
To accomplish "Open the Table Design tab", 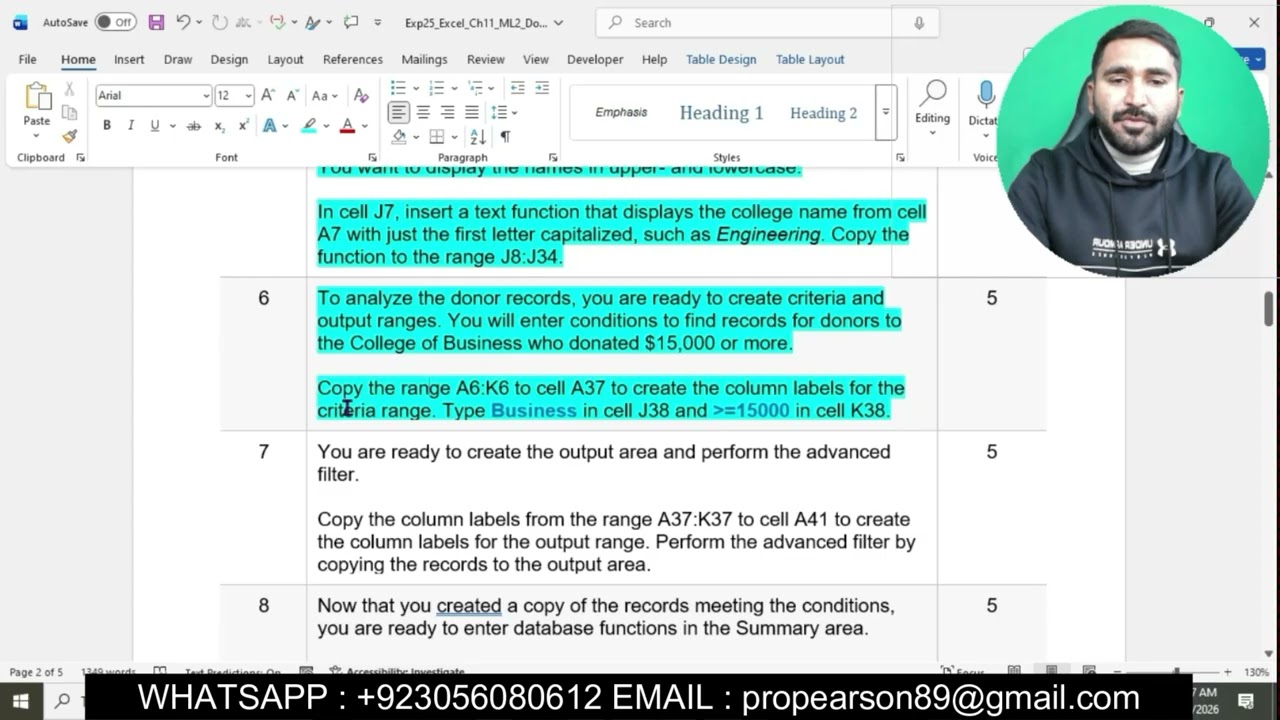I will pyautogui.click(x=721, y=59).
